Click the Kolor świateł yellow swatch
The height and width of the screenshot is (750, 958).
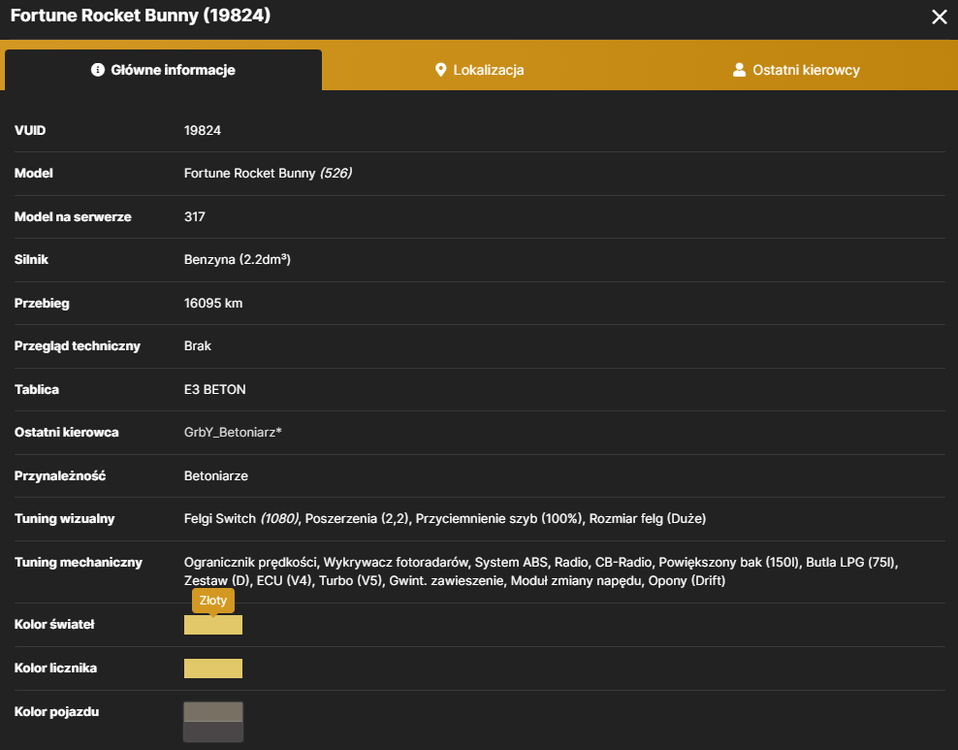click(x=213, y=625)
